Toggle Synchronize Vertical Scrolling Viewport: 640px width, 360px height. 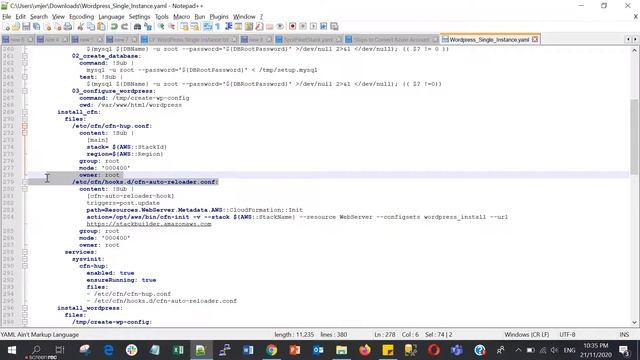coord(184,27)
